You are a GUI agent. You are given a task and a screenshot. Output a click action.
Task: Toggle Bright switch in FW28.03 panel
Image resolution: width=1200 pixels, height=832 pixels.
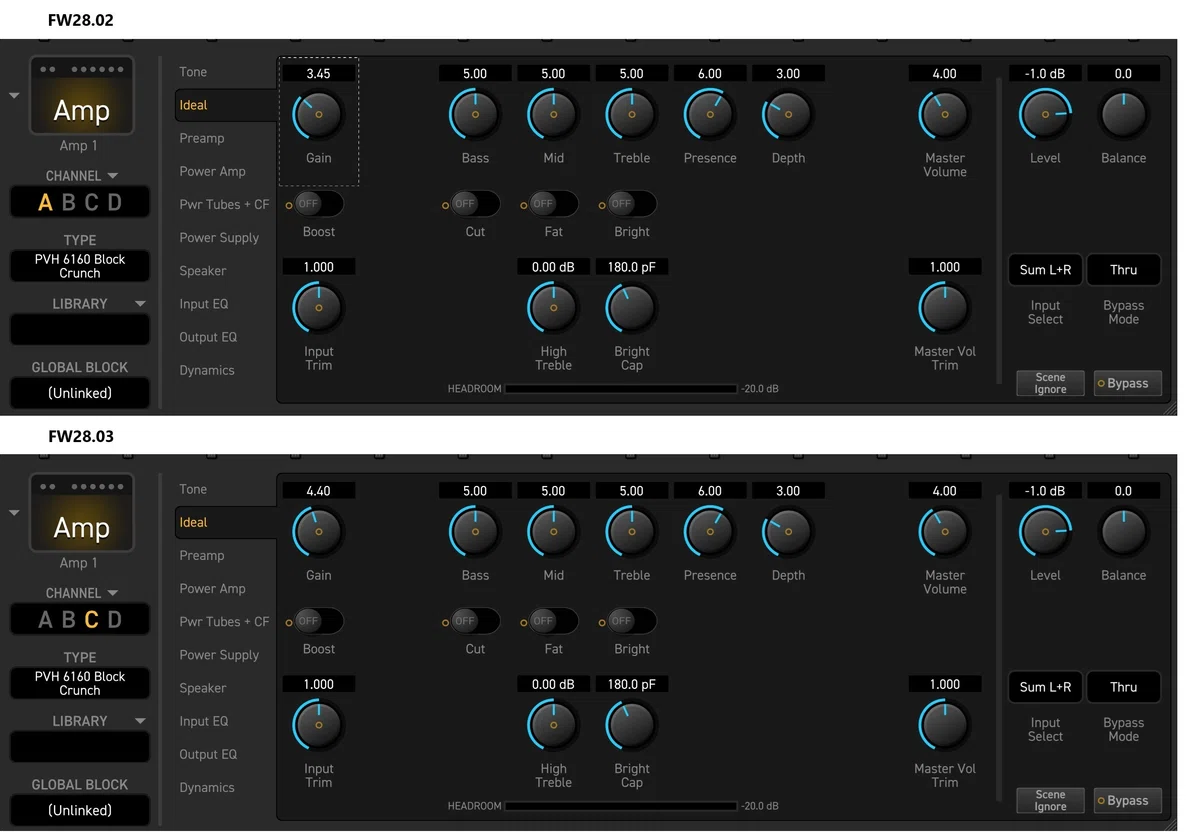pyautogui.click(x=631, y=621)
